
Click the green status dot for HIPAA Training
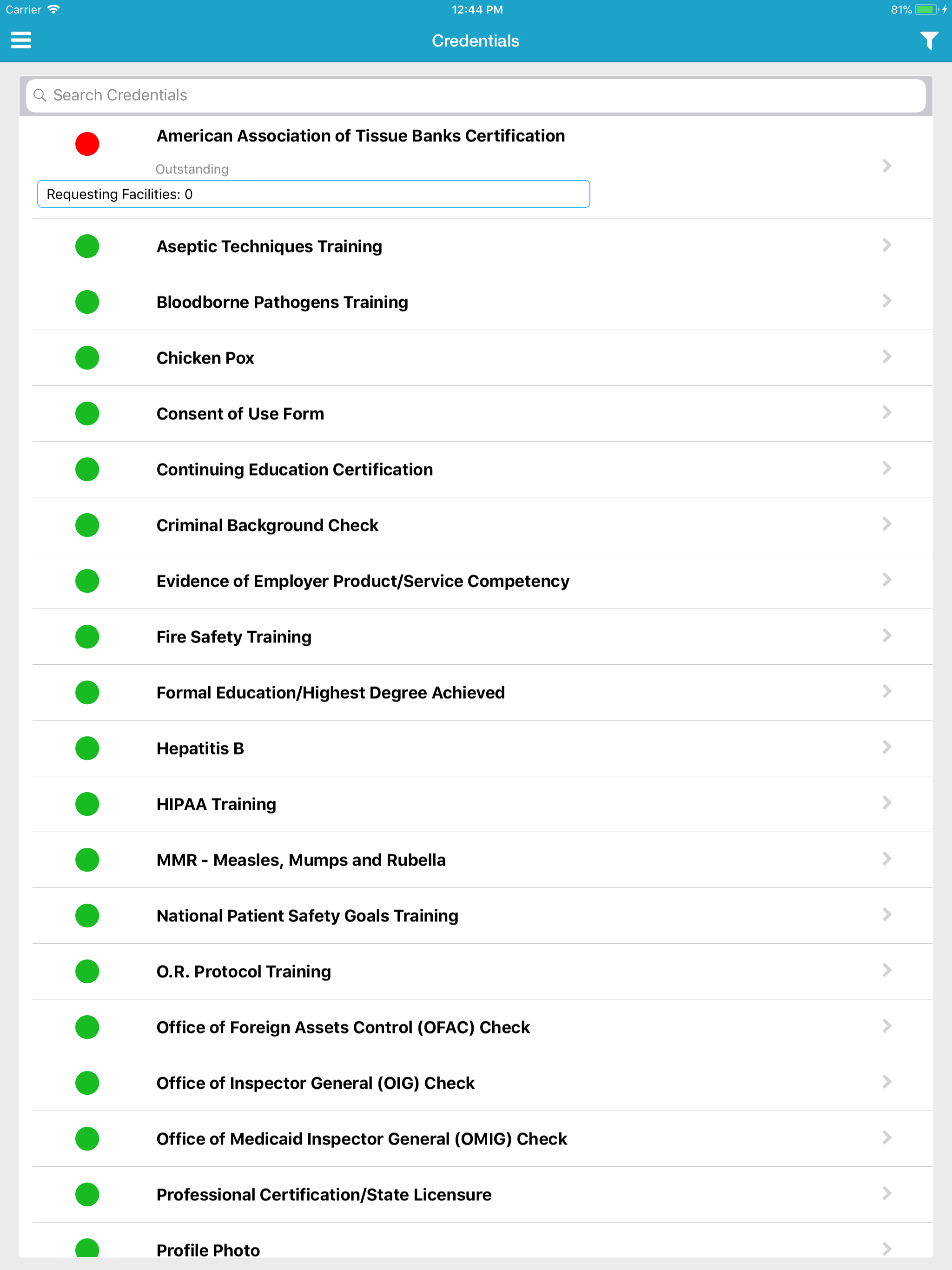(x=87, y=804)
